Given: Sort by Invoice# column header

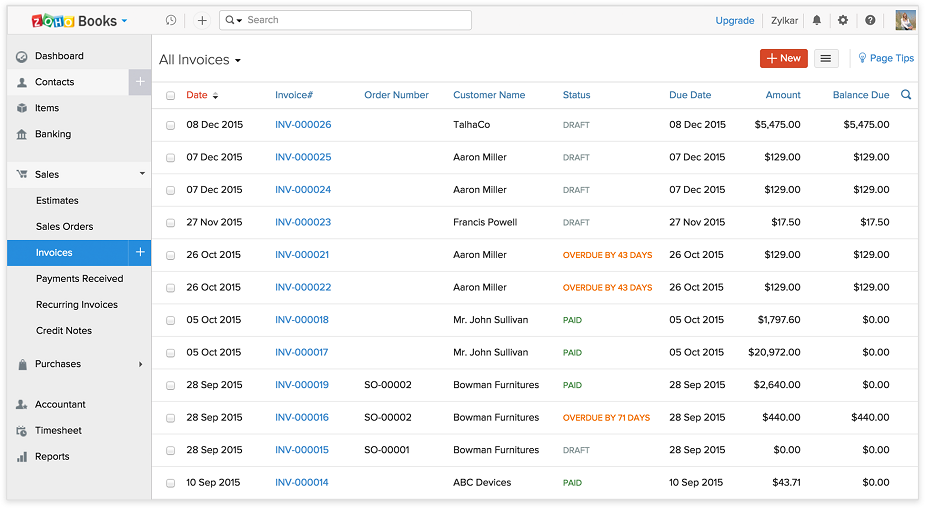Looking at the screenshot, I should 294,95.
